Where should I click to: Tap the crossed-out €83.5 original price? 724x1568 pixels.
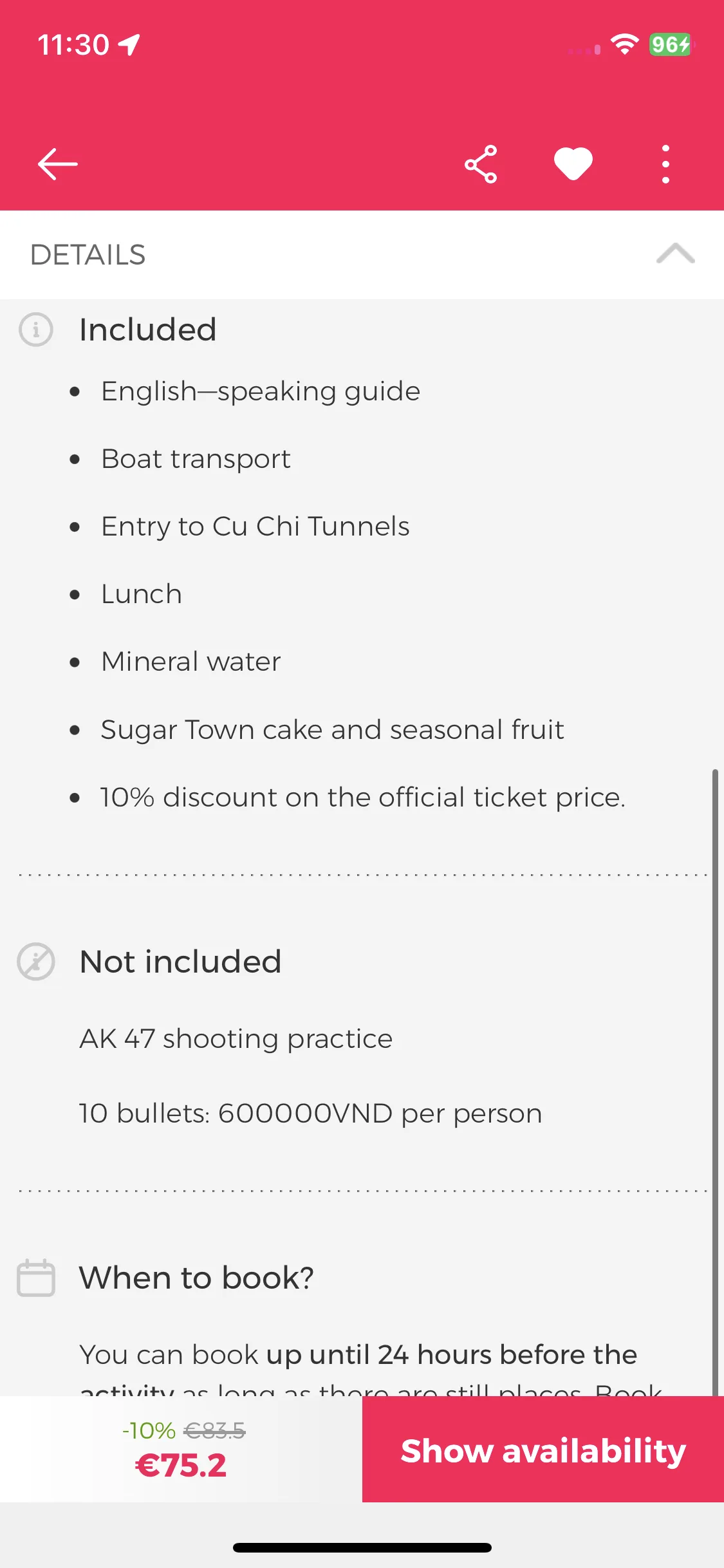pos(214,1431)
